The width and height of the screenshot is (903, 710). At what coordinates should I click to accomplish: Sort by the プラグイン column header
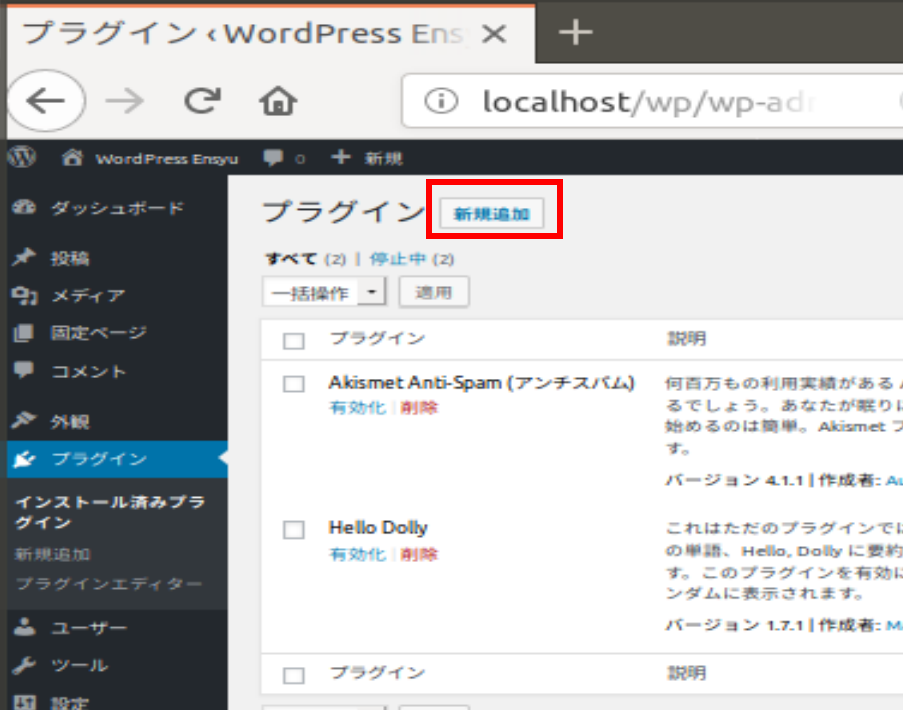click(x=377, y=338)
